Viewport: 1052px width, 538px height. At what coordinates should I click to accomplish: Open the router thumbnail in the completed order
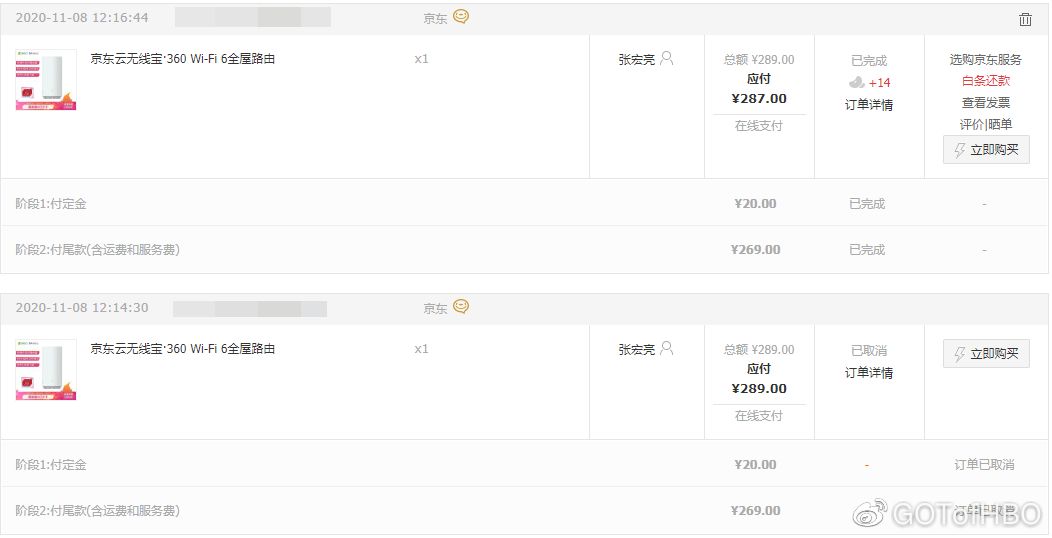tap(46, 79)
